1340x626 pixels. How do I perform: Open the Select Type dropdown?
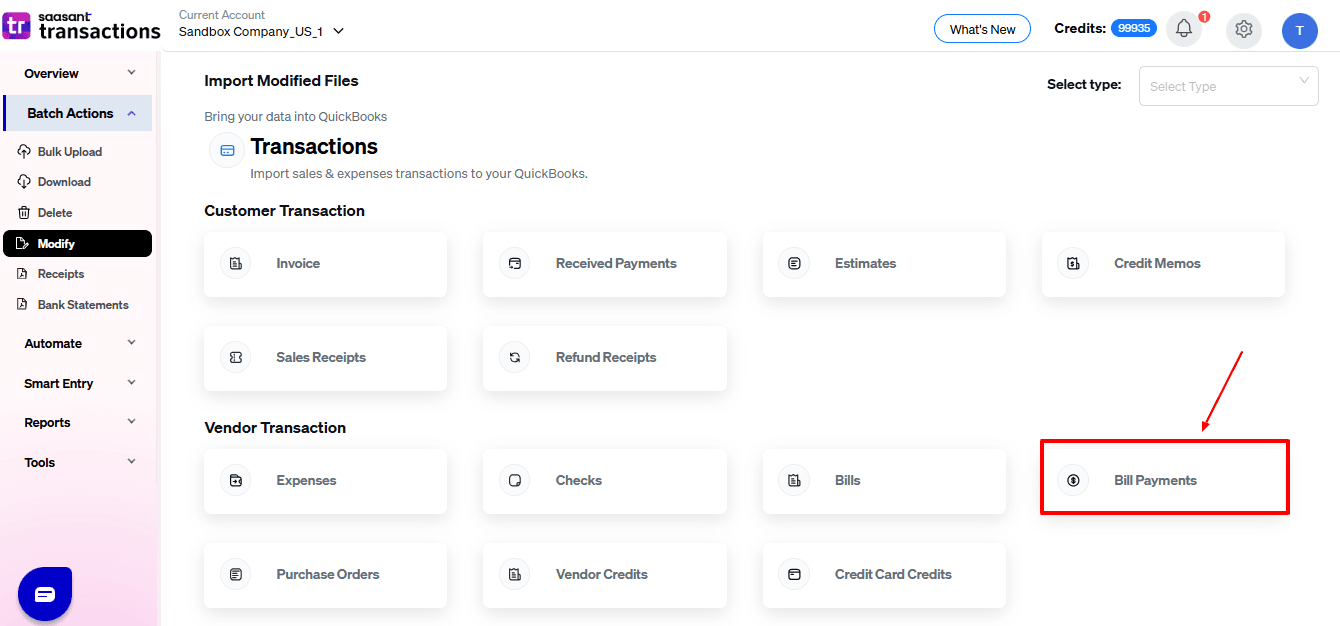[1228, 86]
